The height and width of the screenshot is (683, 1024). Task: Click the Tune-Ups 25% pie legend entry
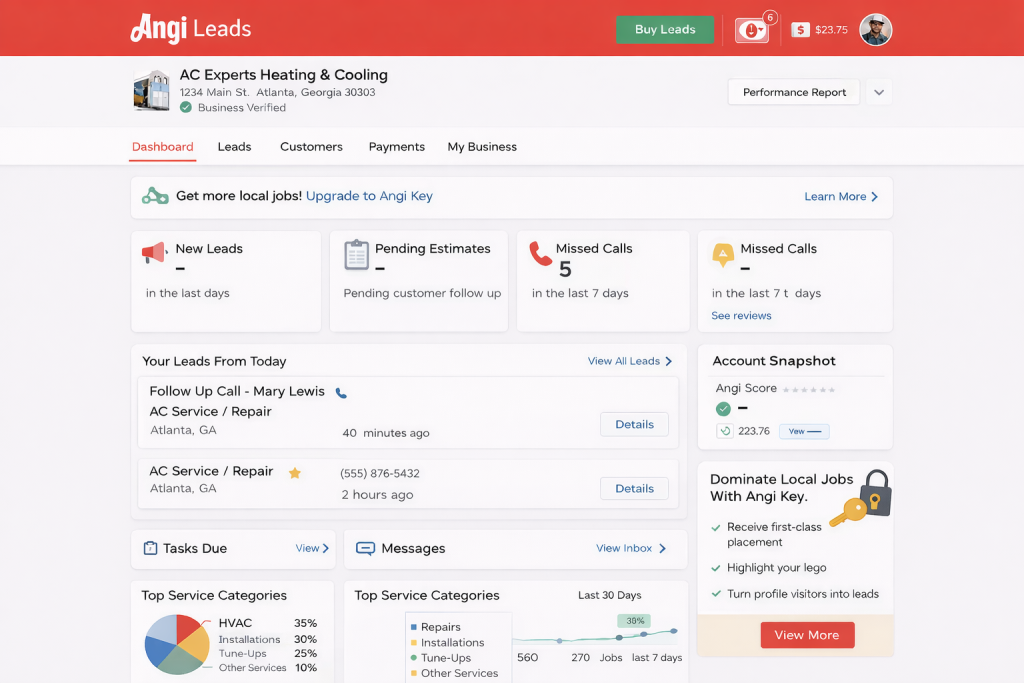pos(268,654)
